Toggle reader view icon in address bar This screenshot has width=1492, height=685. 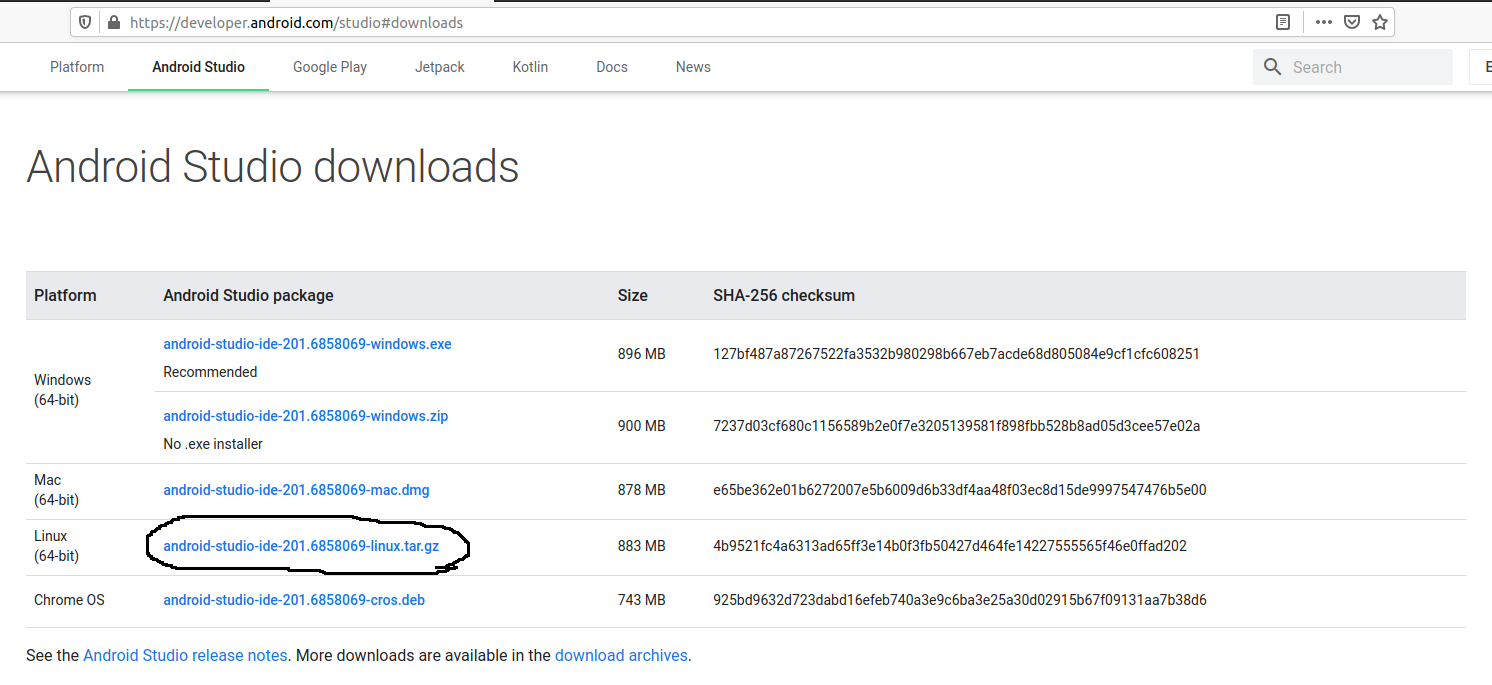pyautogui.click(x=1283, y=22)
